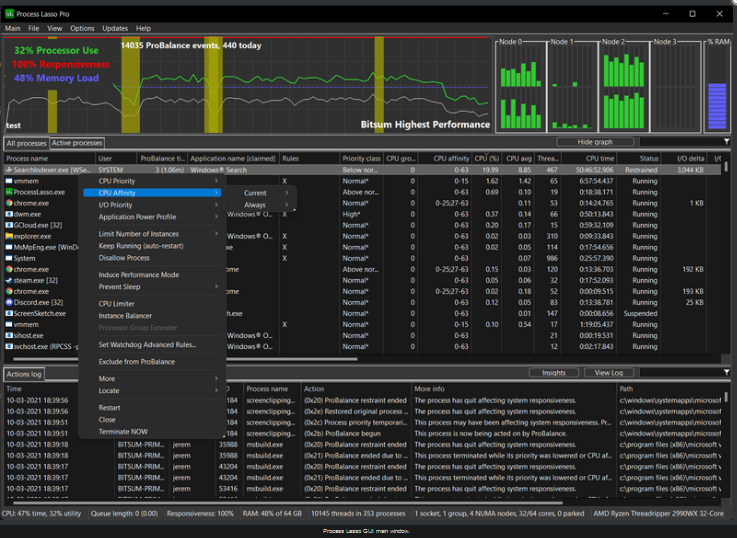Open Set Watchdog Advanced Rules

147,344
